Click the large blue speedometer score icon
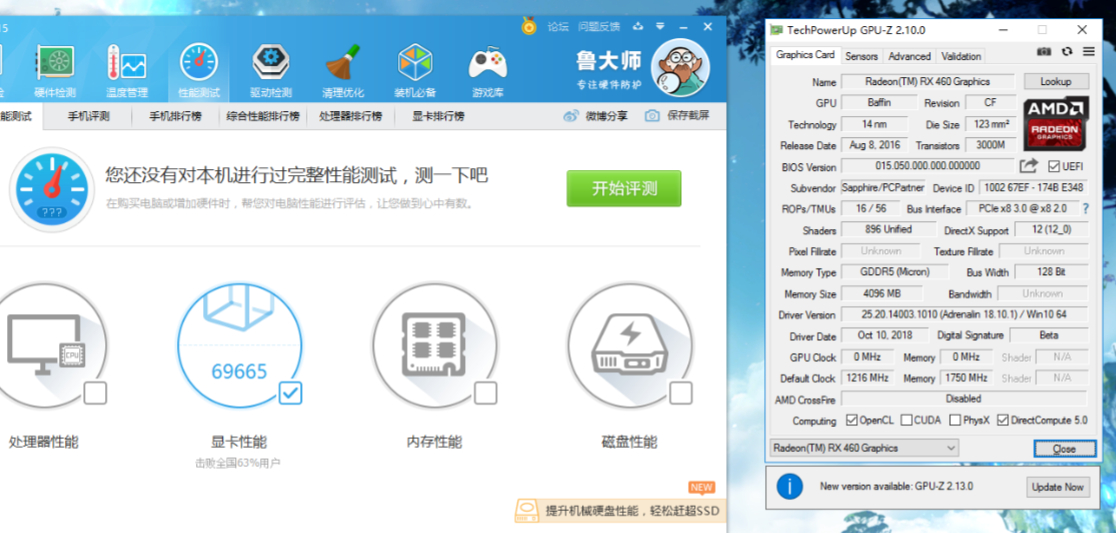1116x533 pixels. tap(51, 189)
